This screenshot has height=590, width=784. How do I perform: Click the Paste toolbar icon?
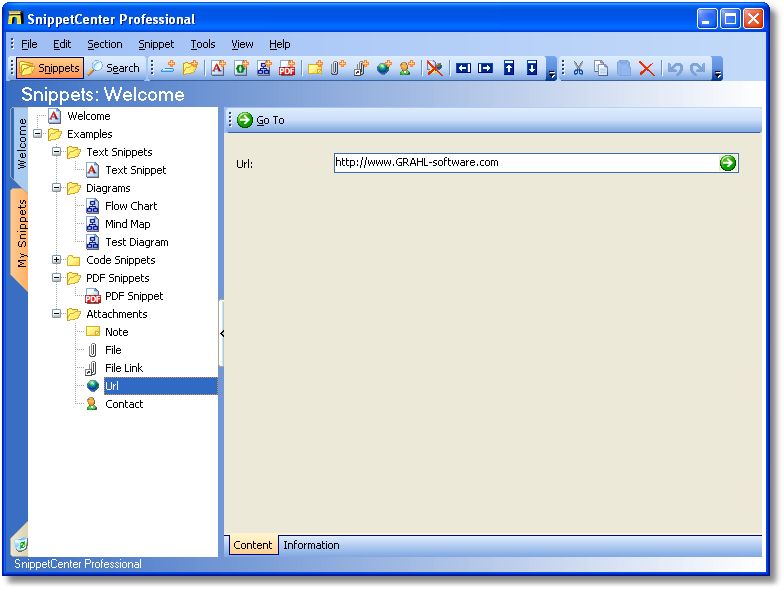(624, 68)
